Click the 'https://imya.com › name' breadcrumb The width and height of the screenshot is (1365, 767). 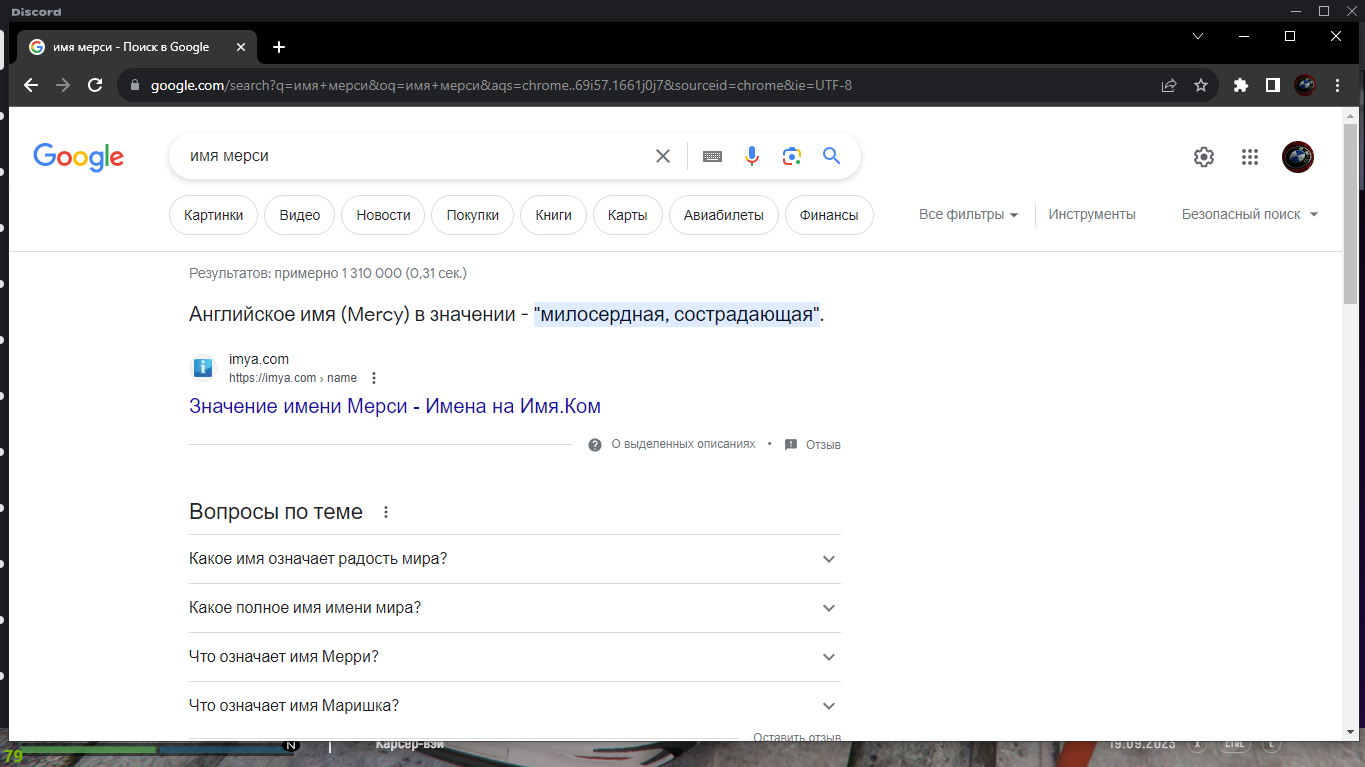[293, 378]
